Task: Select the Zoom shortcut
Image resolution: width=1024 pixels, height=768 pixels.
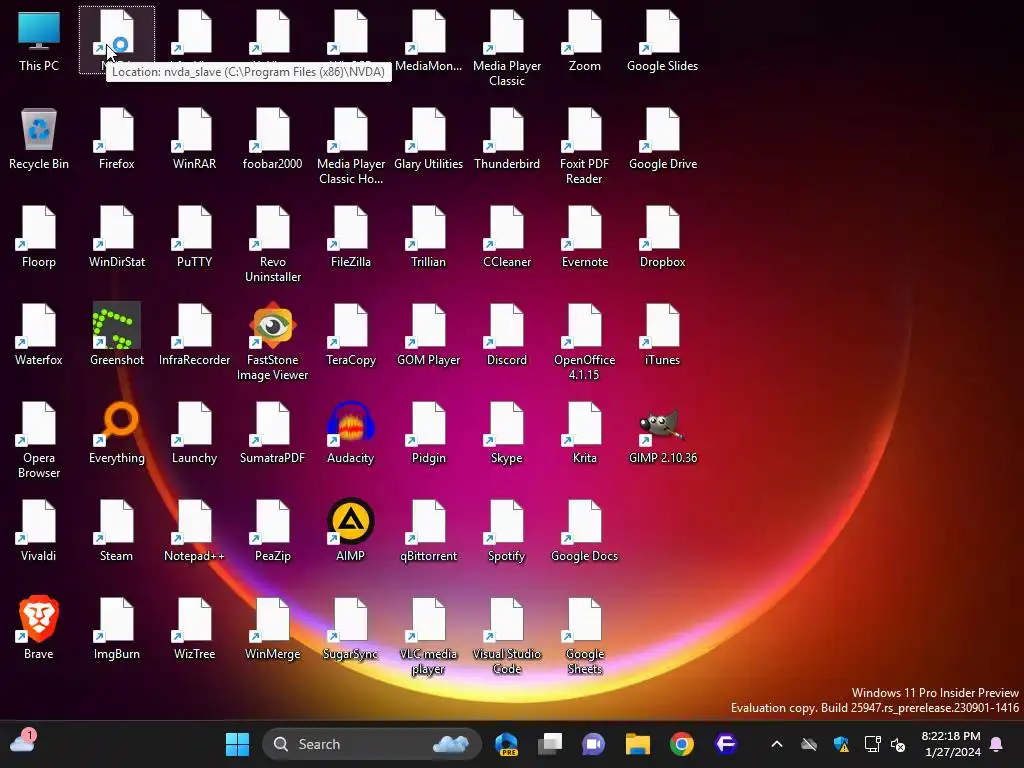Action: coord(584,41)
